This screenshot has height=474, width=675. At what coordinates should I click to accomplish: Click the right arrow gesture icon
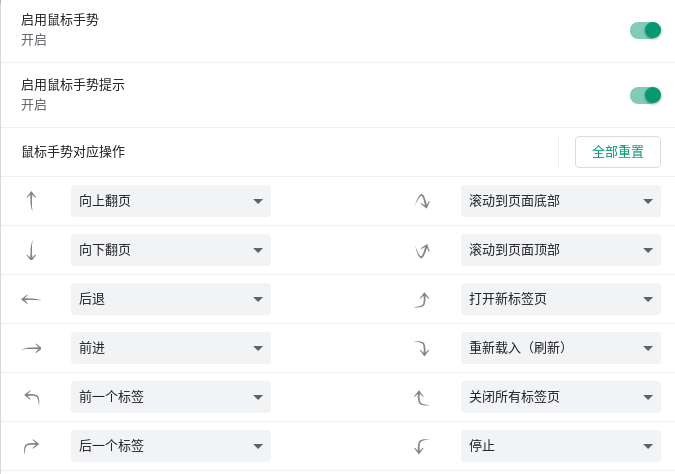31,348
